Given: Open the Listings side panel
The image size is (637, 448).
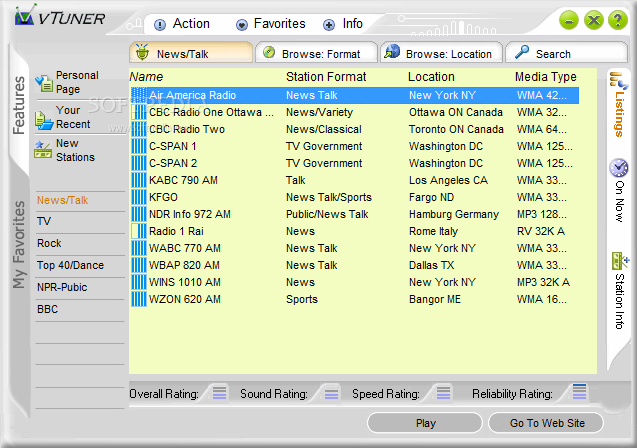Looking at the screenshot, I should [618, 105].
